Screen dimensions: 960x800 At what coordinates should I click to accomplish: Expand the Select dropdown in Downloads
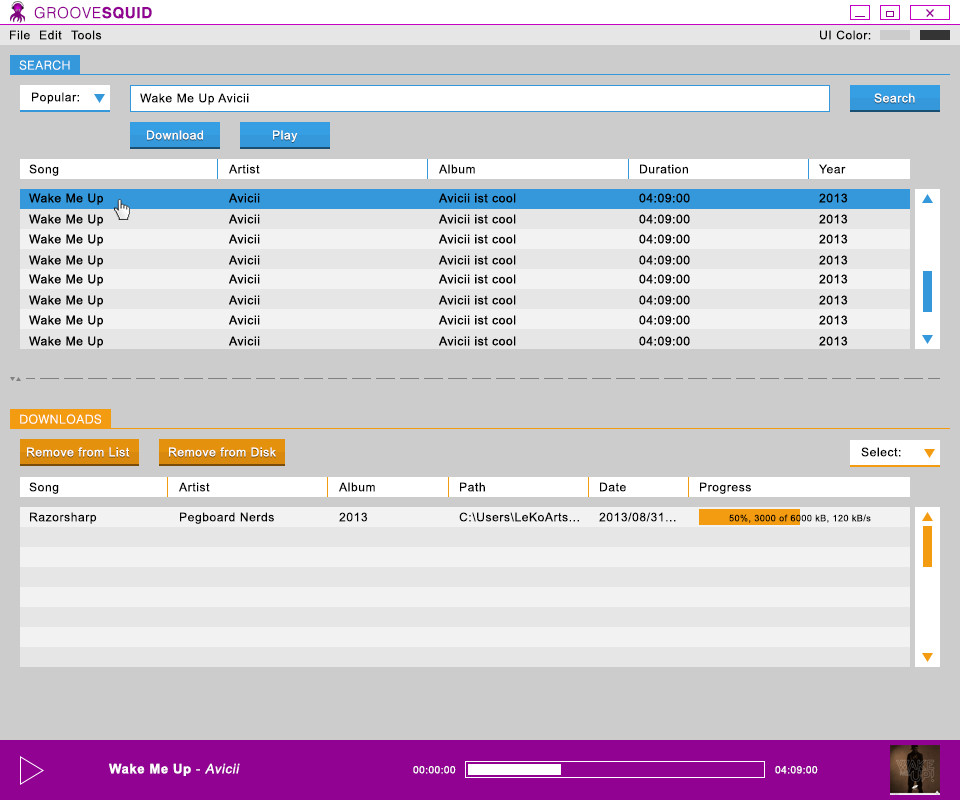[894, 453]
